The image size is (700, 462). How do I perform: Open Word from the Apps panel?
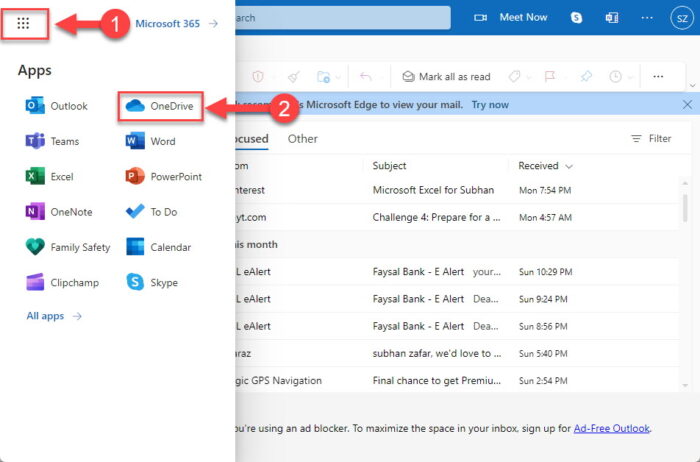pyautogui.click(x=150, y=141)
